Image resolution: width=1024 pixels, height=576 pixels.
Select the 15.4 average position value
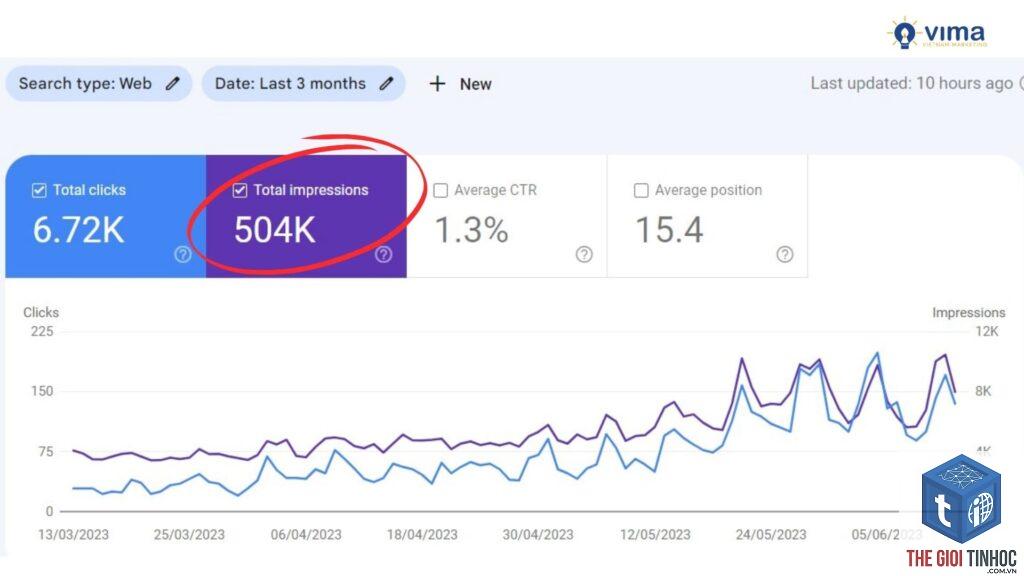[669, 230]
